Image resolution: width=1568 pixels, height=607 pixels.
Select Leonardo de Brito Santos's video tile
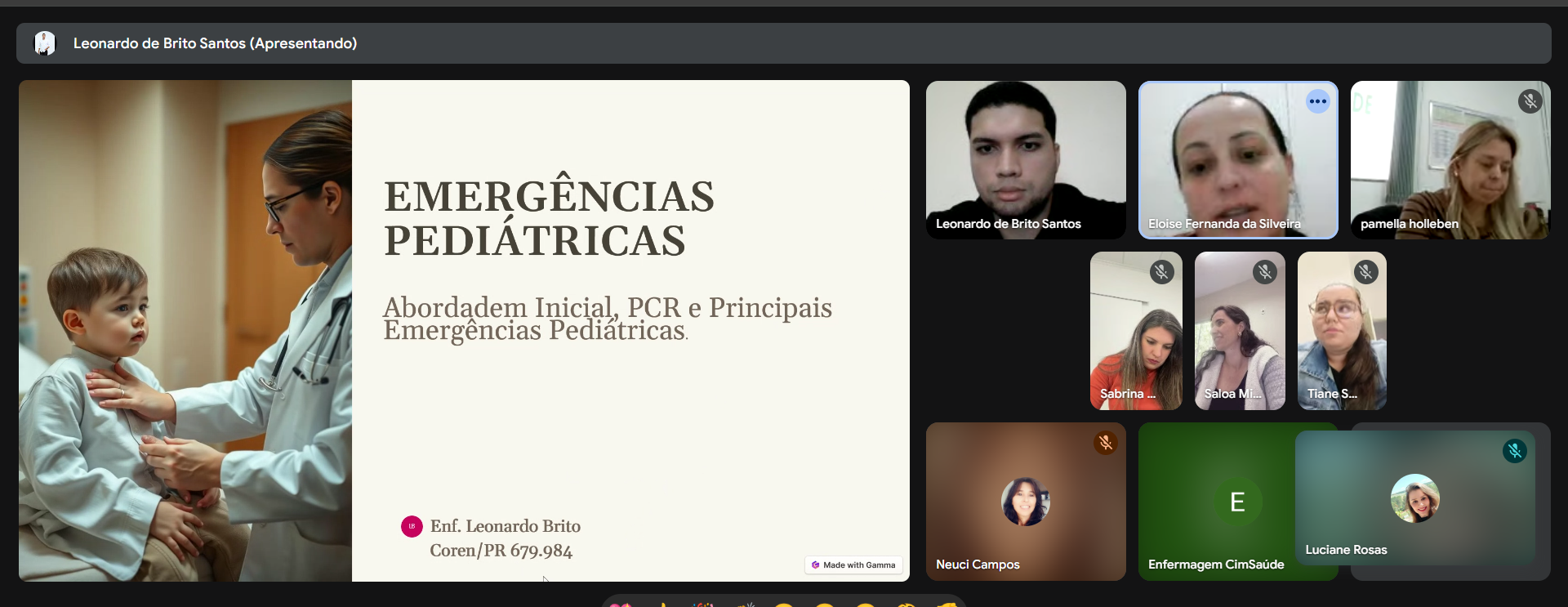pos(1025,155)
